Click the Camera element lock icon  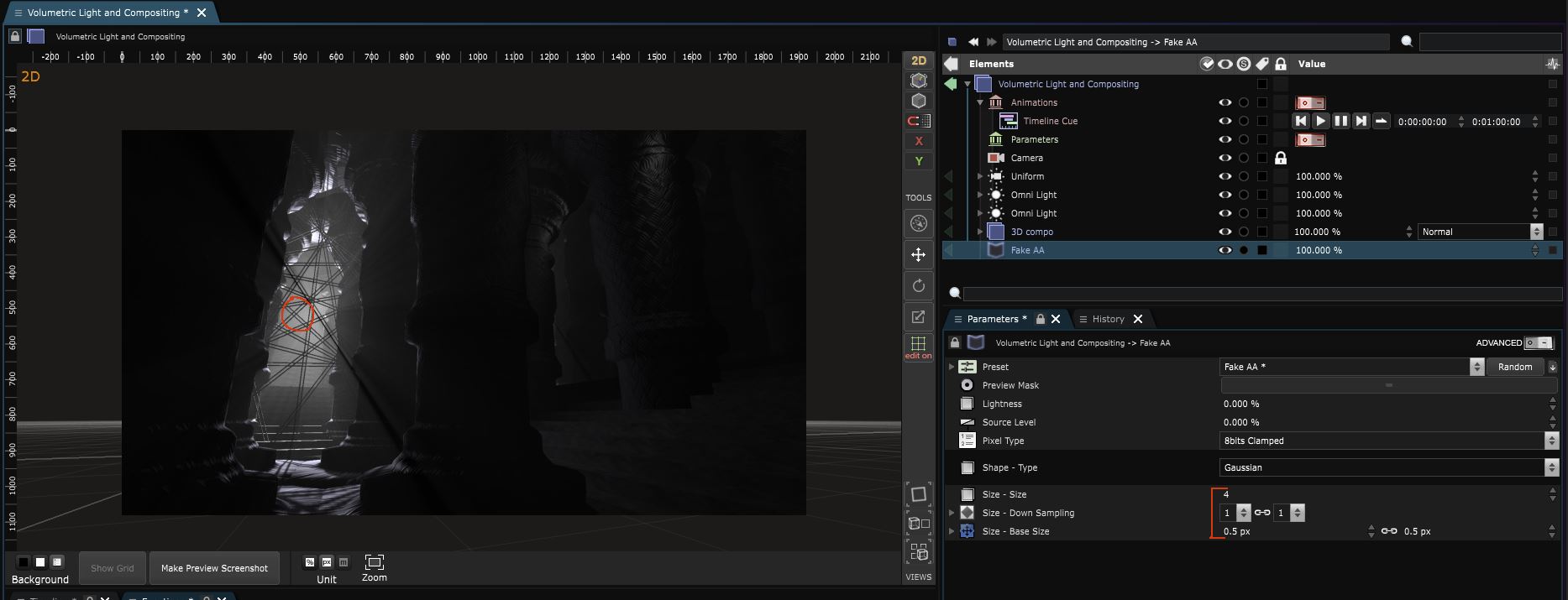point(1280,158)
